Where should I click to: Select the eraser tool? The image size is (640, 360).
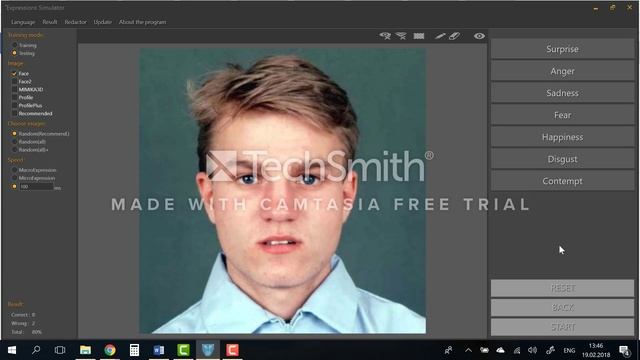point(455,36)
